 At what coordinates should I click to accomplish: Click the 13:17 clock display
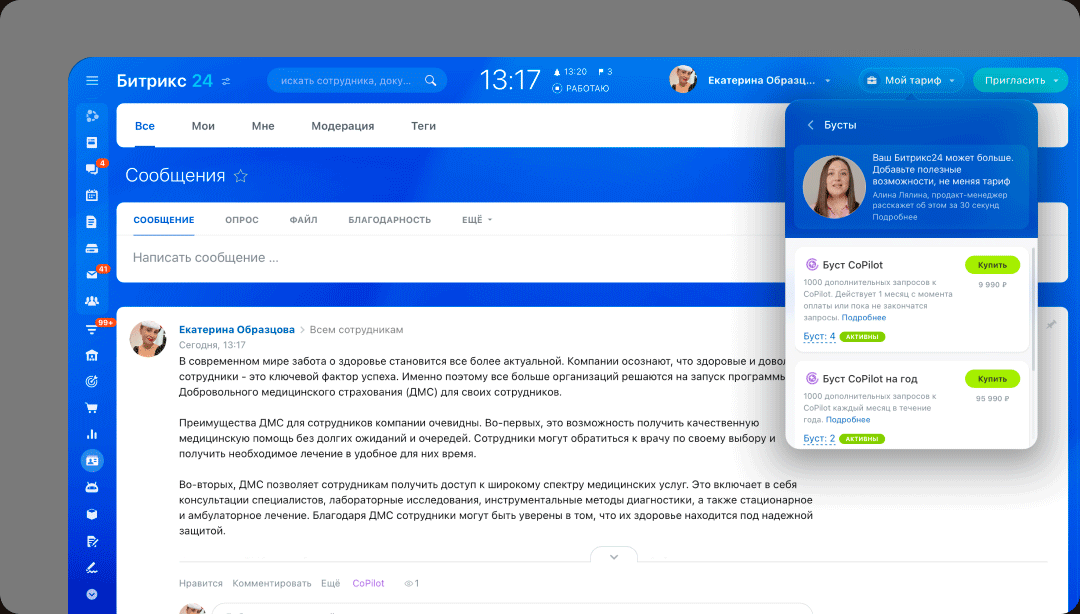(x=510, y=80)
